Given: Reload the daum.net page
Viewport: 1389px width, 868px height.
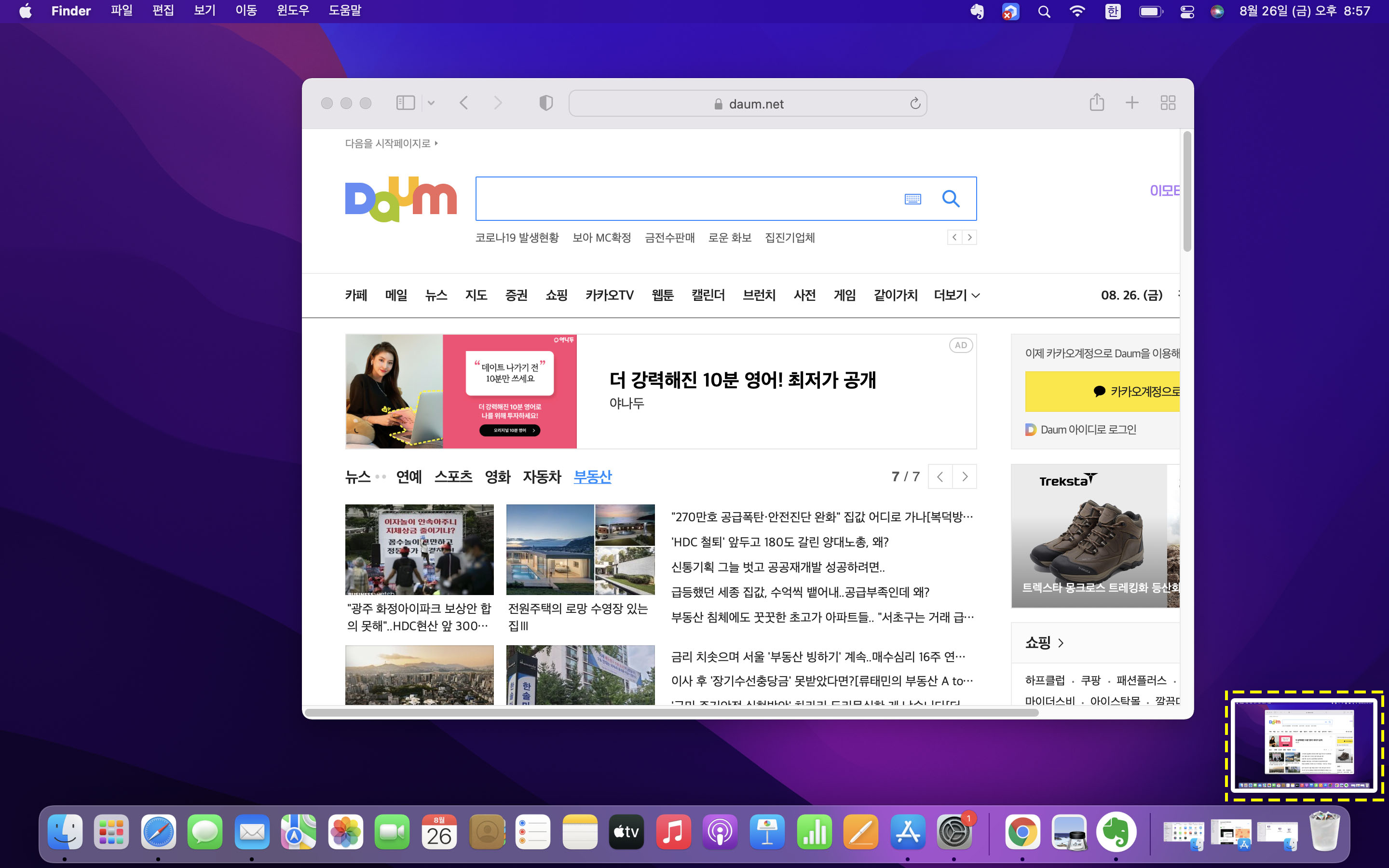Looking at the screenshot, I should (915, 103).
